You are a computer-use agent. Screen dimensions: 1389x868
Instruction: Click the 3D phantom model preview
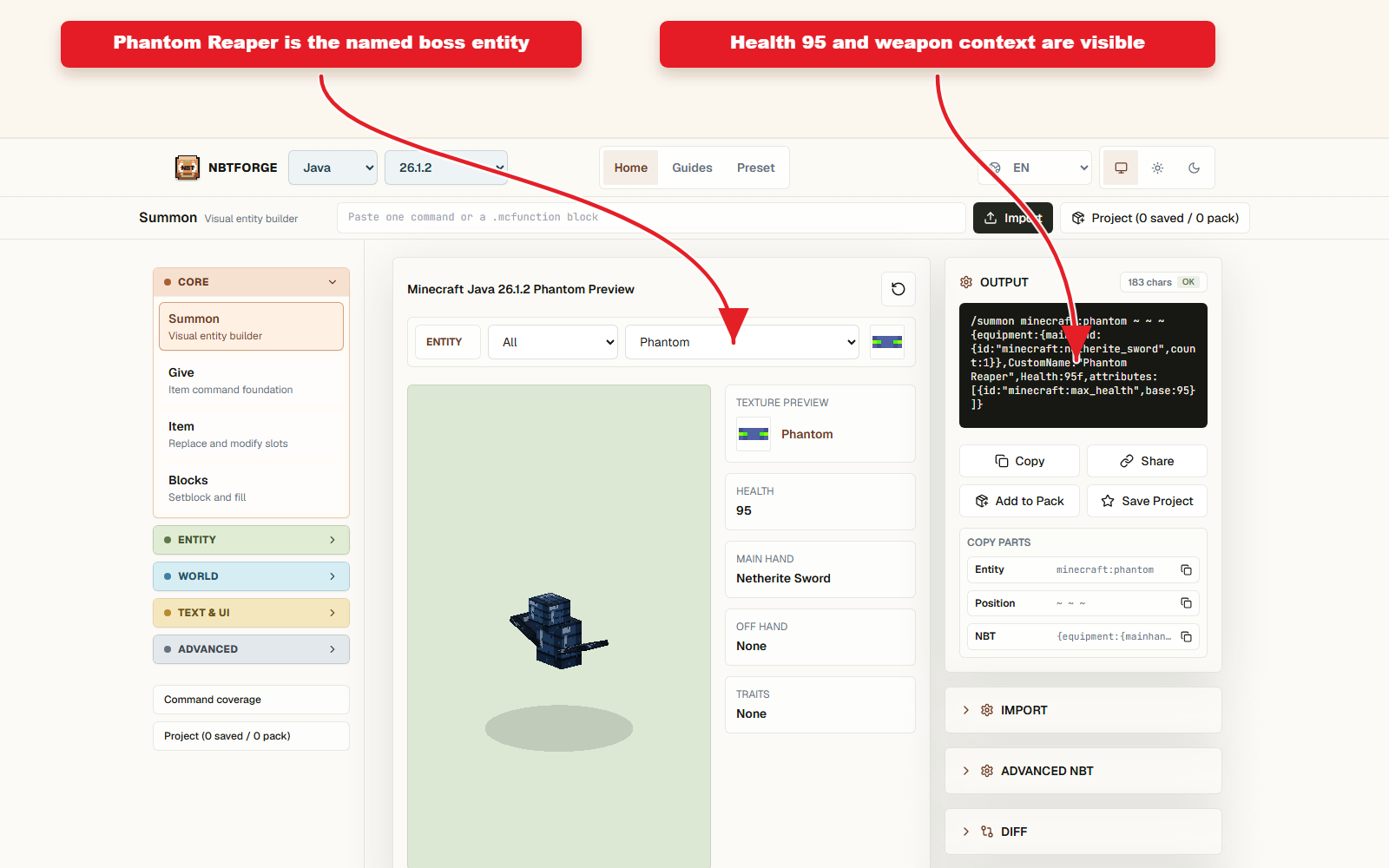(x=559, y=627)
